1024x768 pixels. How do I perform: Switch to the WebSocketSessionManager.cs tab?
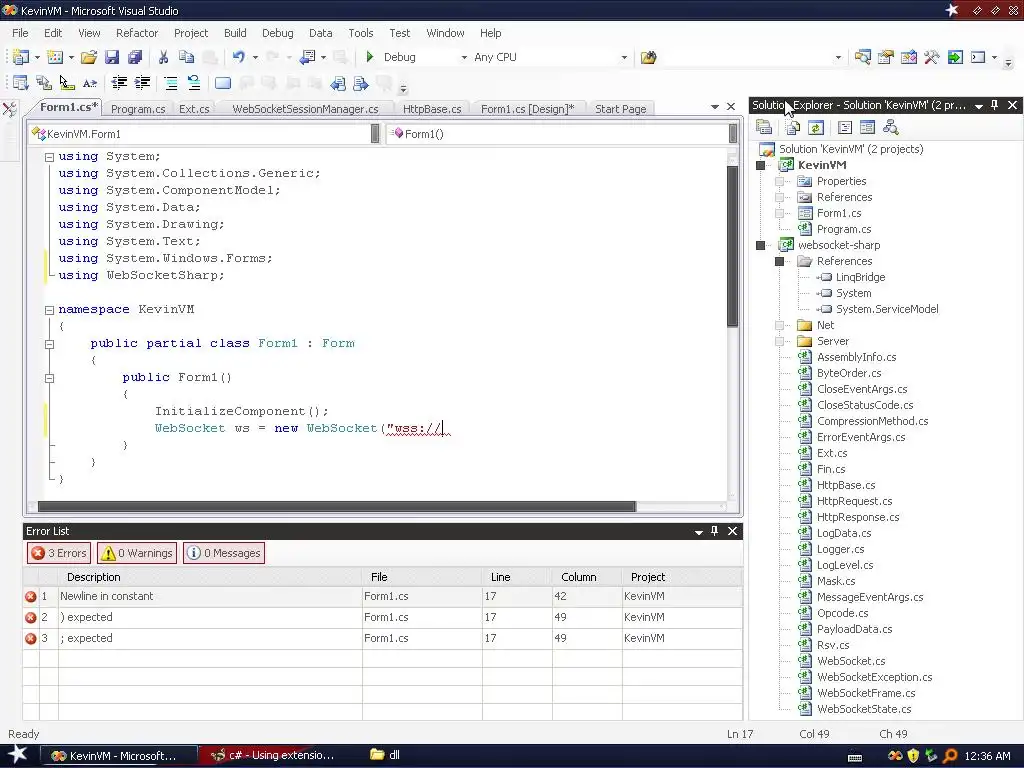pos(305,109)
